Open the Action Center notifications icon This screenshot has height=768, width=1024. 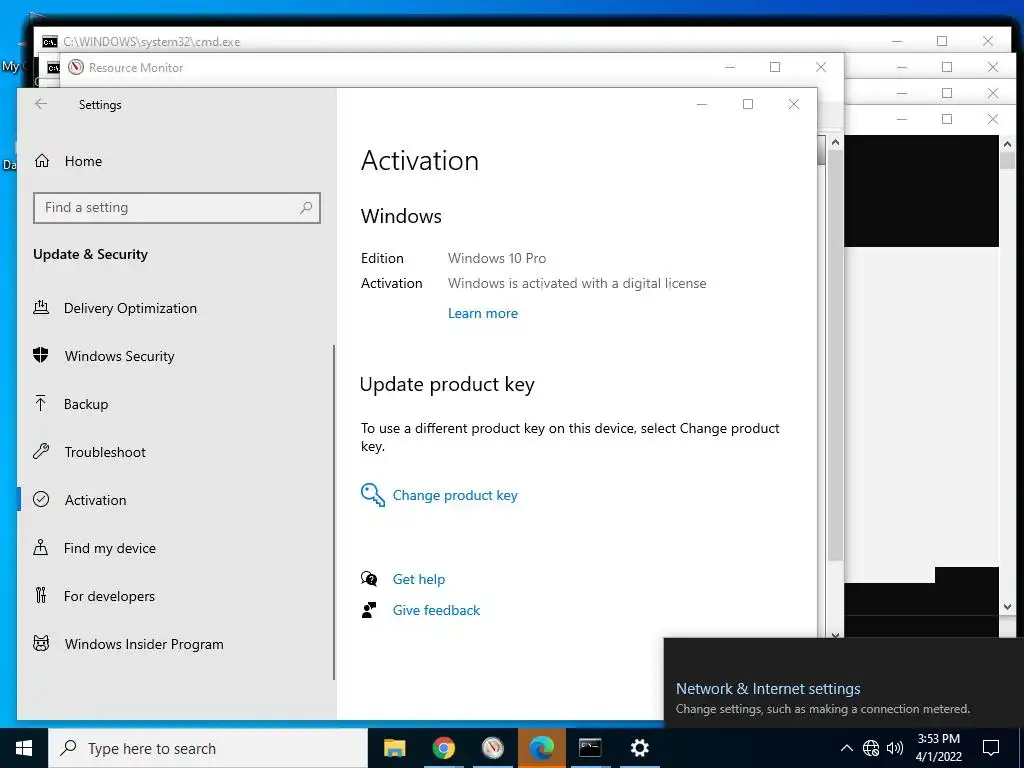pyautogui.click(x=991, y=748)
